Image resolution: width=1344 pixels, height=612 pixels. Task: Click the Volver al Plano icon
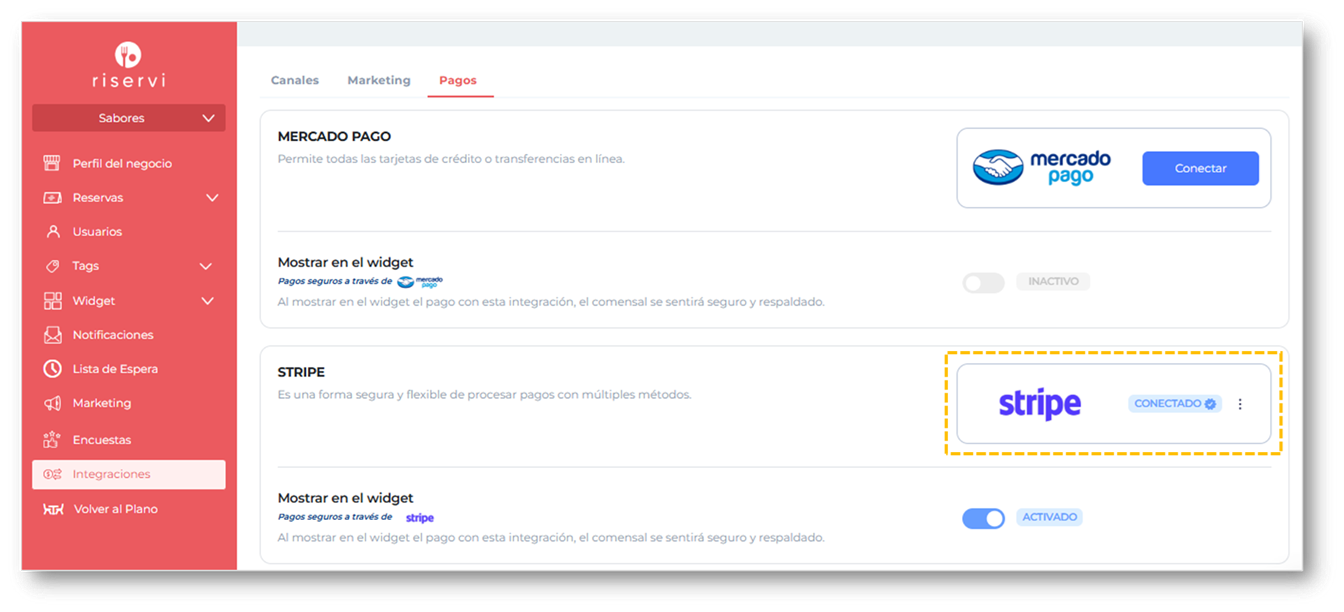pyautogui.click(x=54, y=509)
